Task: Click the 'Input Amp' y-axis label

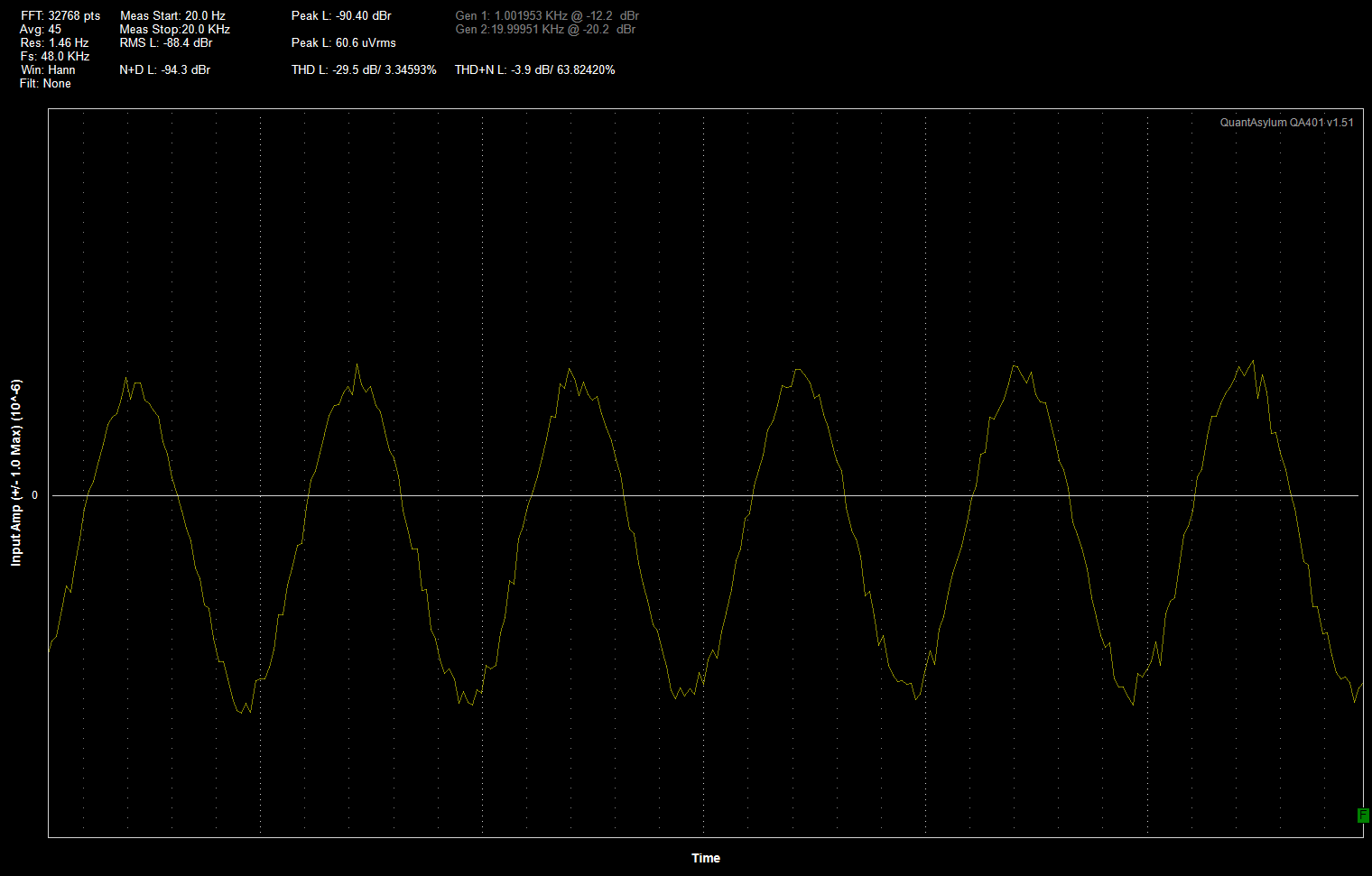Action: 15,474
